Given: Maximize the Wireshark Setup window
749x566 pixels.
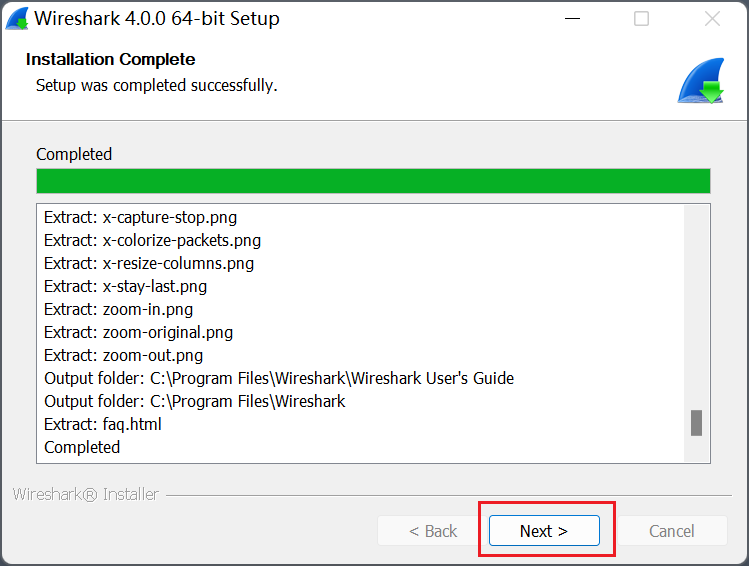Looking at the screenshot, I should (642, 19).
